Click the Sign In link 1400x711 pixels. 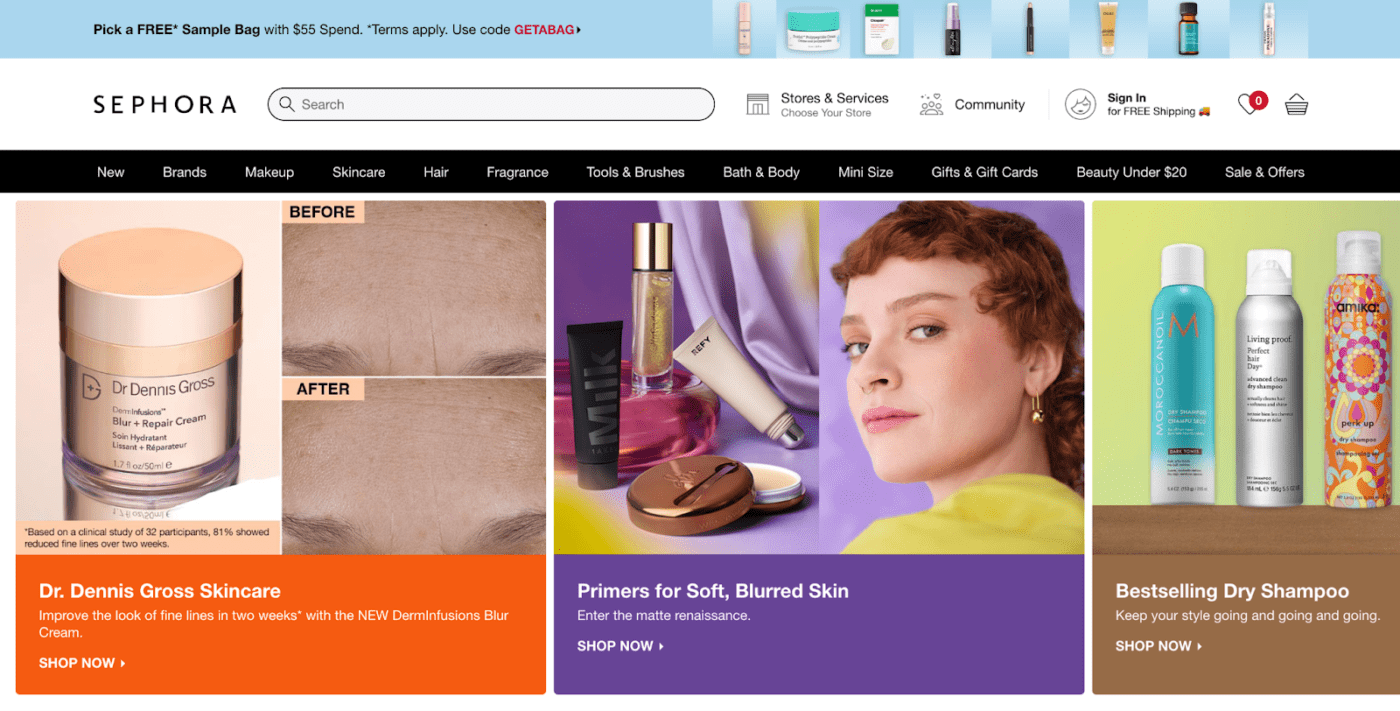pos(1127,98)
